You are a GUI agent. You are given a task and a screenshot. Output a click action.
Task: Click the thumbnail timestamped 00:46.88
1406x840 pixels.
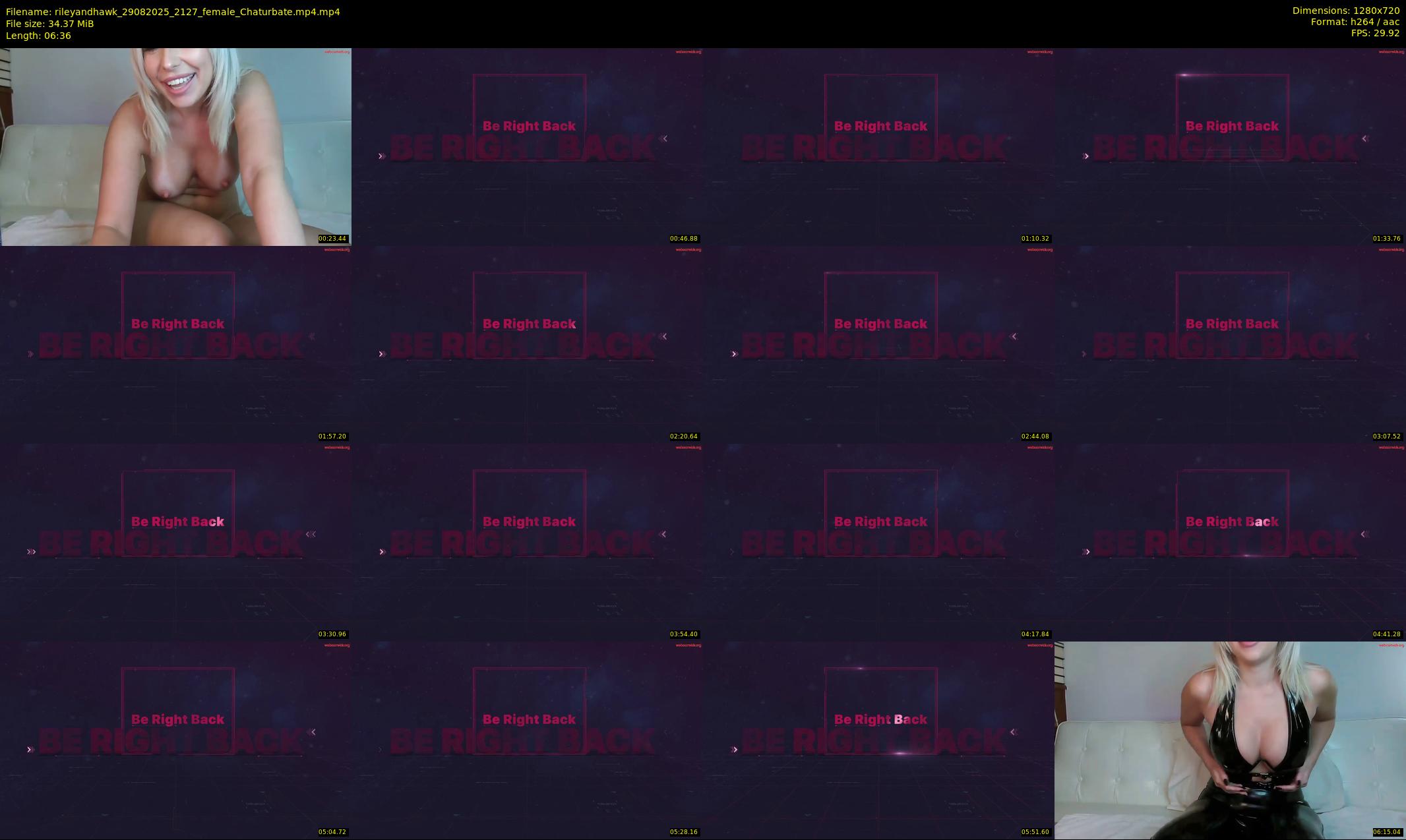527,146
